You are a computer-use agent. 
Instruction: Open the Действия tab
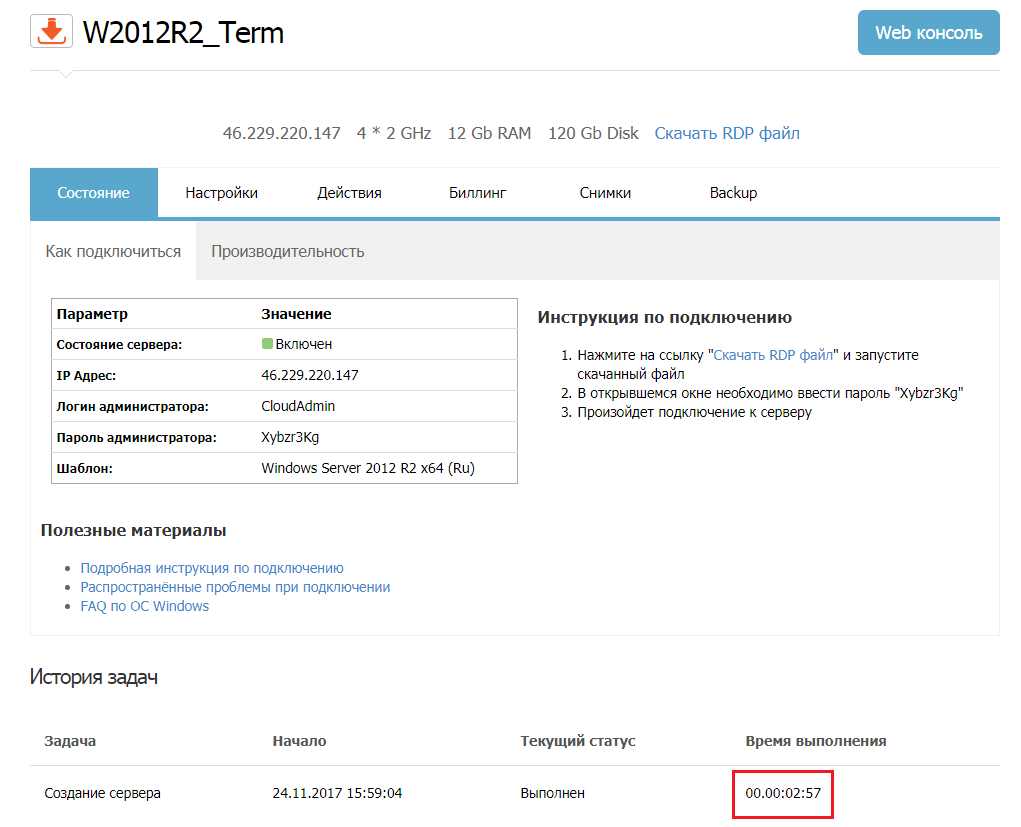(349, 193)
